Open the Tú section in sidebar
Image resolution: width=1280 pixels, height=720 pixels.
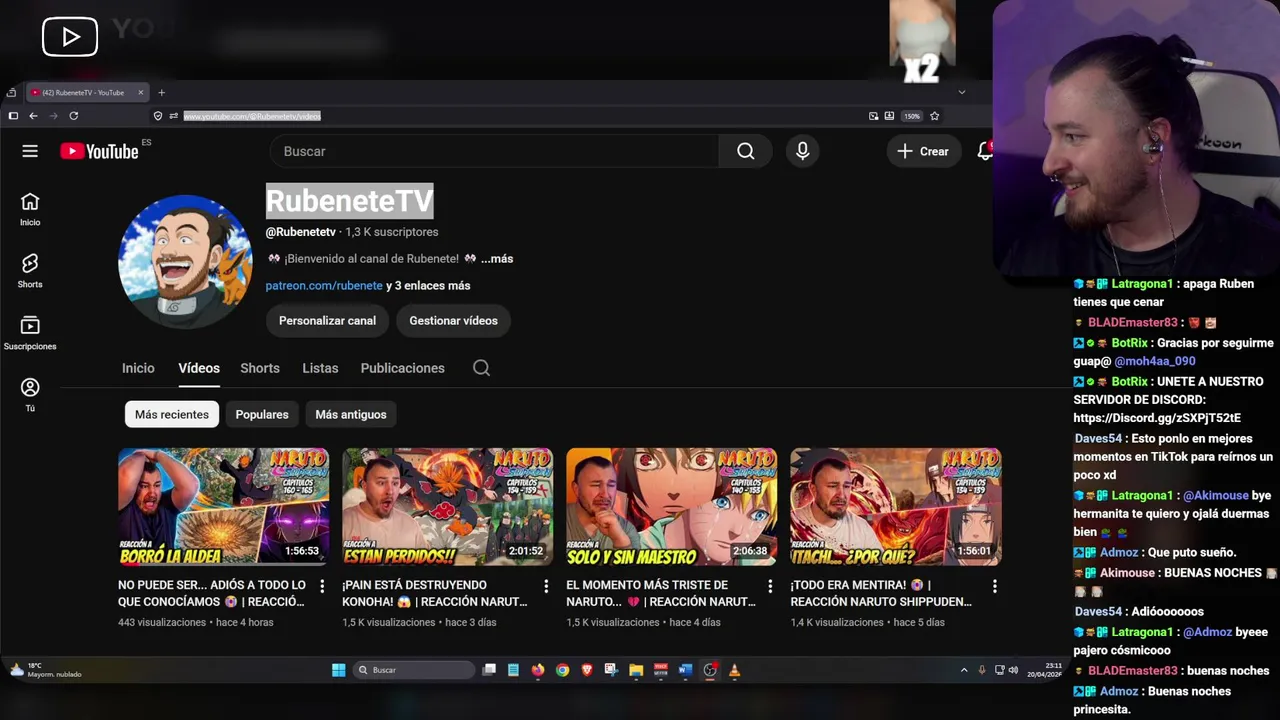[x=30, y=395]
